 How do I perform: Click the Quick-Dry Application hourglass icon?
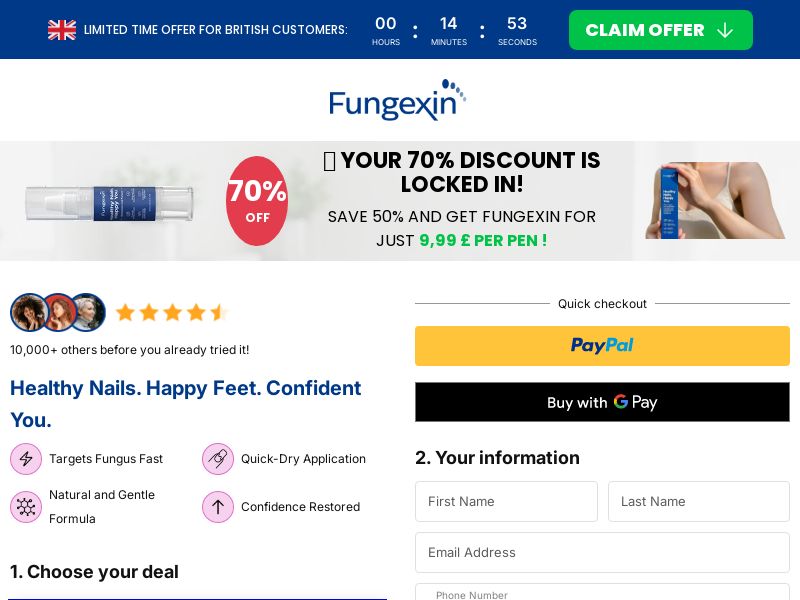(x=218, y=459)
